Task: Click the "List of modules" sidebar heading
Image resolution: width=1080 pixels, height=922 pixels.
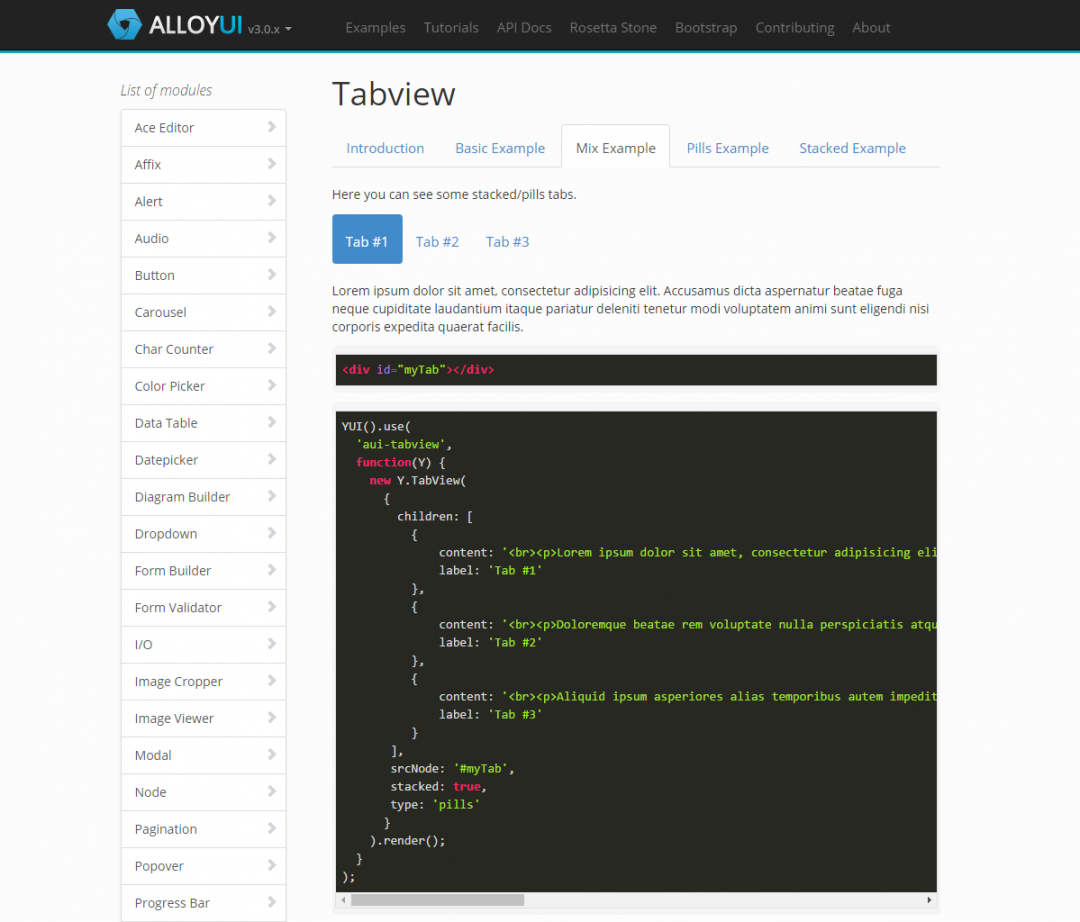Action: tap(166, 90)
